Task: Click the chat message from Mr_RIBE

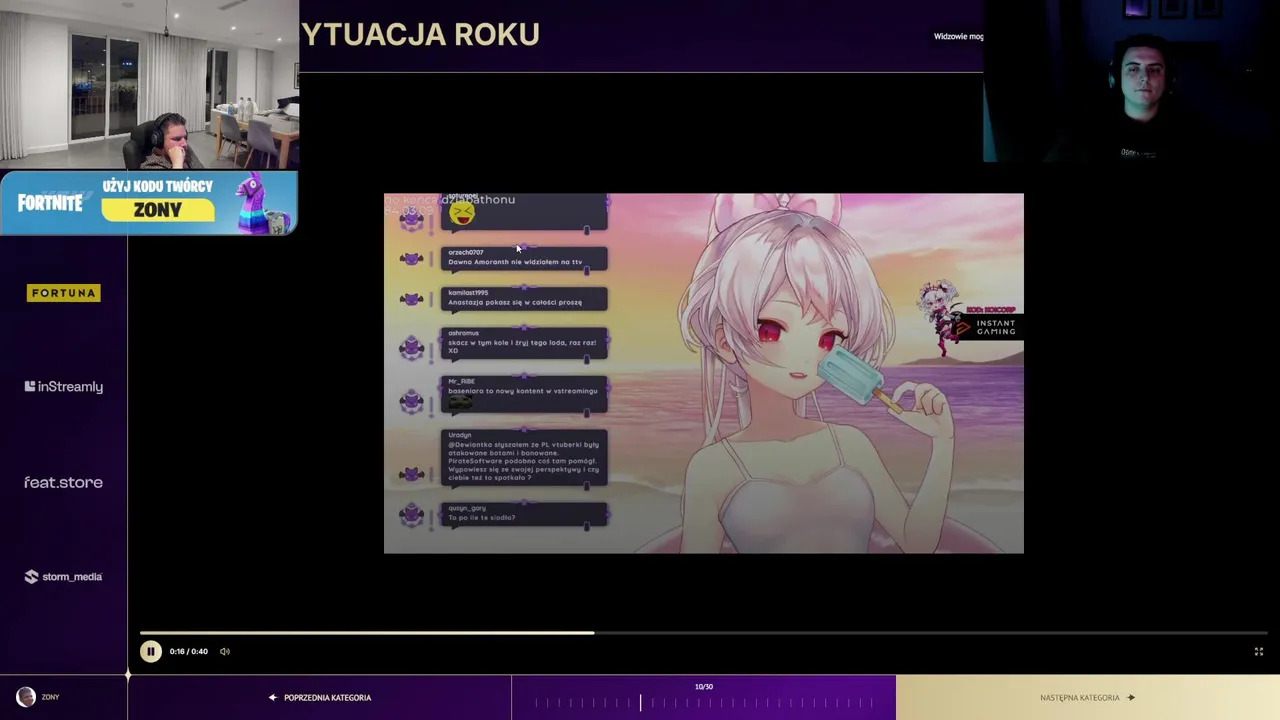Action: tap(523, 394)
